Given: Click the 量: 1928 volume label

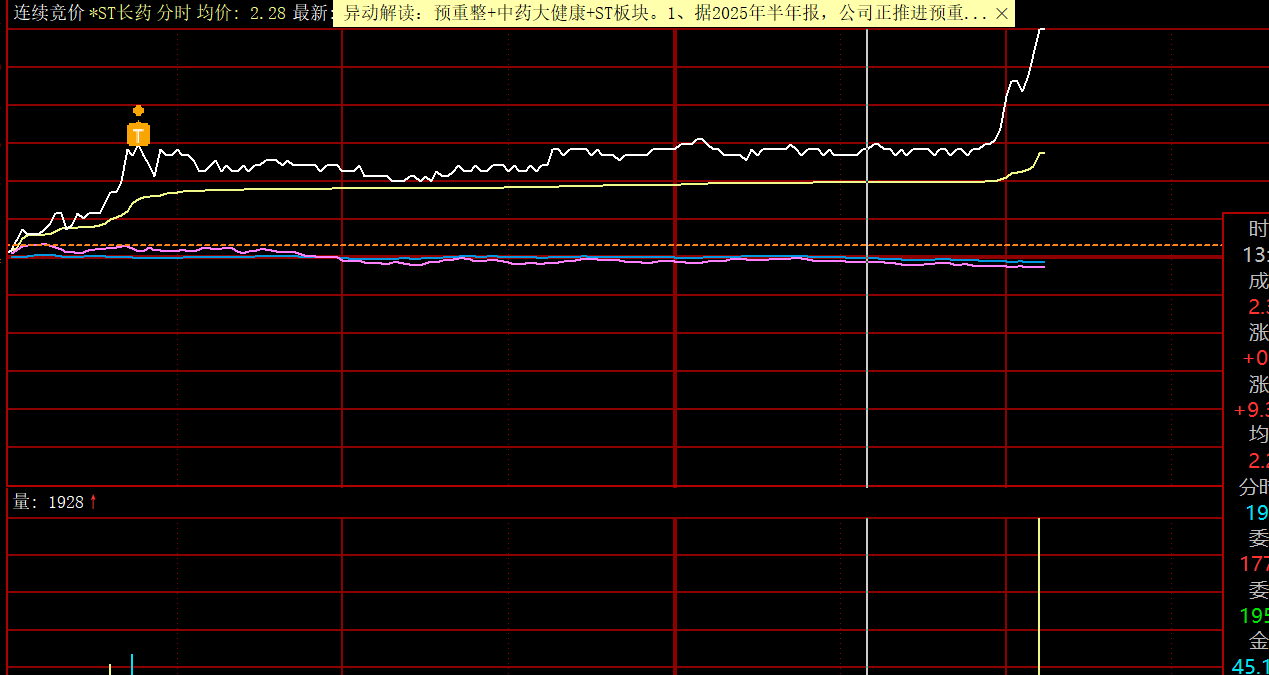Looking at the screenshot, I should click(48, 502).
